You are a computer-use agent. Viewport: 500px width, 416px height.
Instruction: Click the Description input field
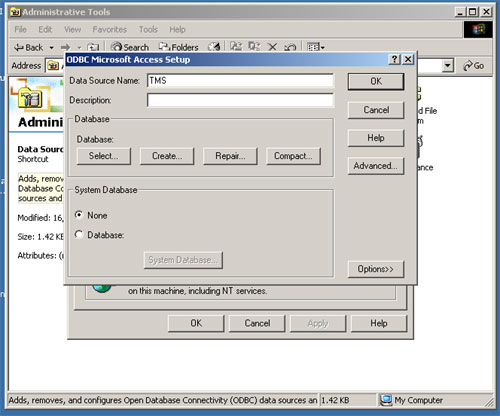pyautogui.click(x=240, y=100)
